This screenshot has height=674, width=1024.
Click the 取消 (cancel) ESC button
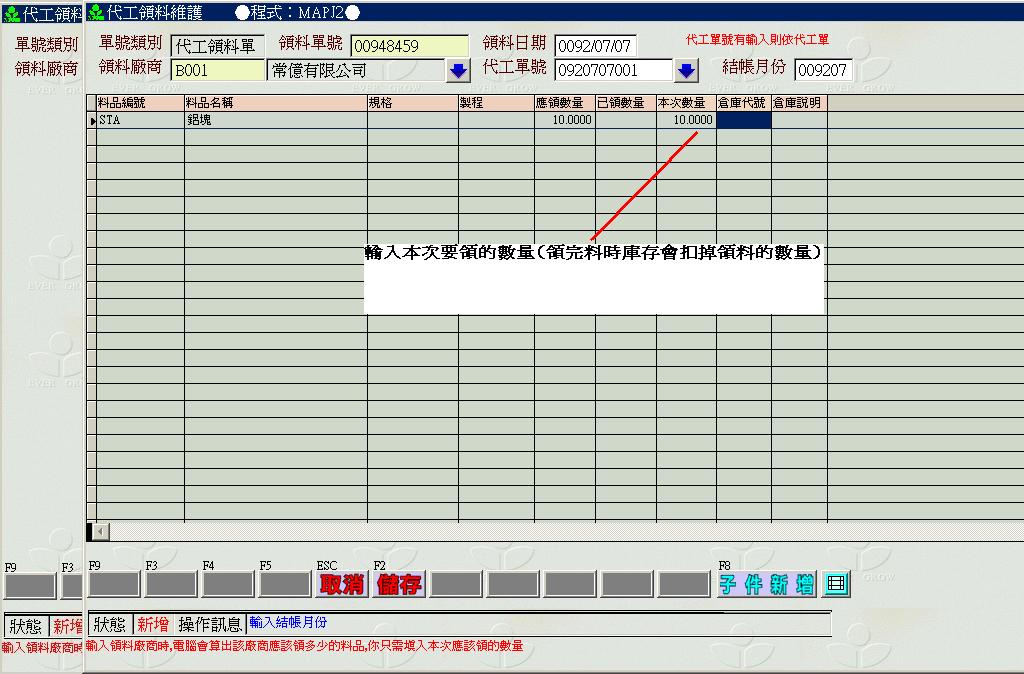point(342,585)
